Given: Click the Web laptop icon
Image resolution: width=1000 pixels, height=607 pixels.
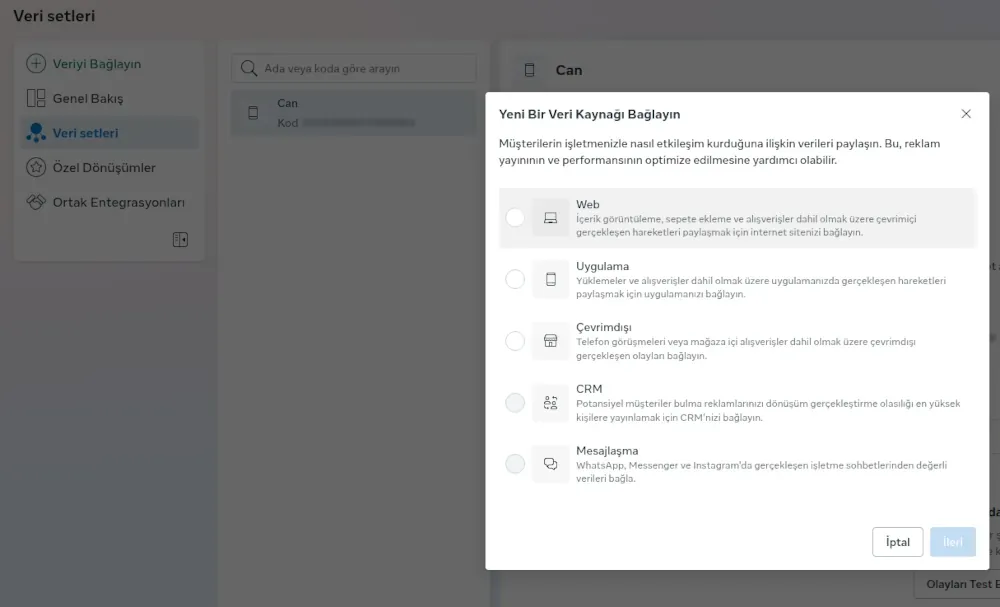Looking at the screenshot, I should pyautogui.click(x=550, y=218).
